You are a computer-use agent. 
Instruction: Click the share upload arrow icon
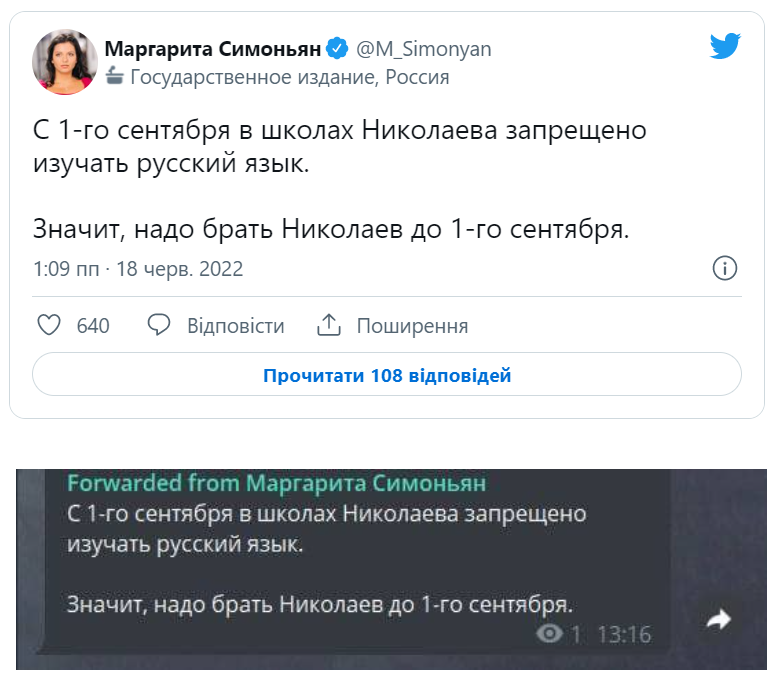tap(329, 326)
